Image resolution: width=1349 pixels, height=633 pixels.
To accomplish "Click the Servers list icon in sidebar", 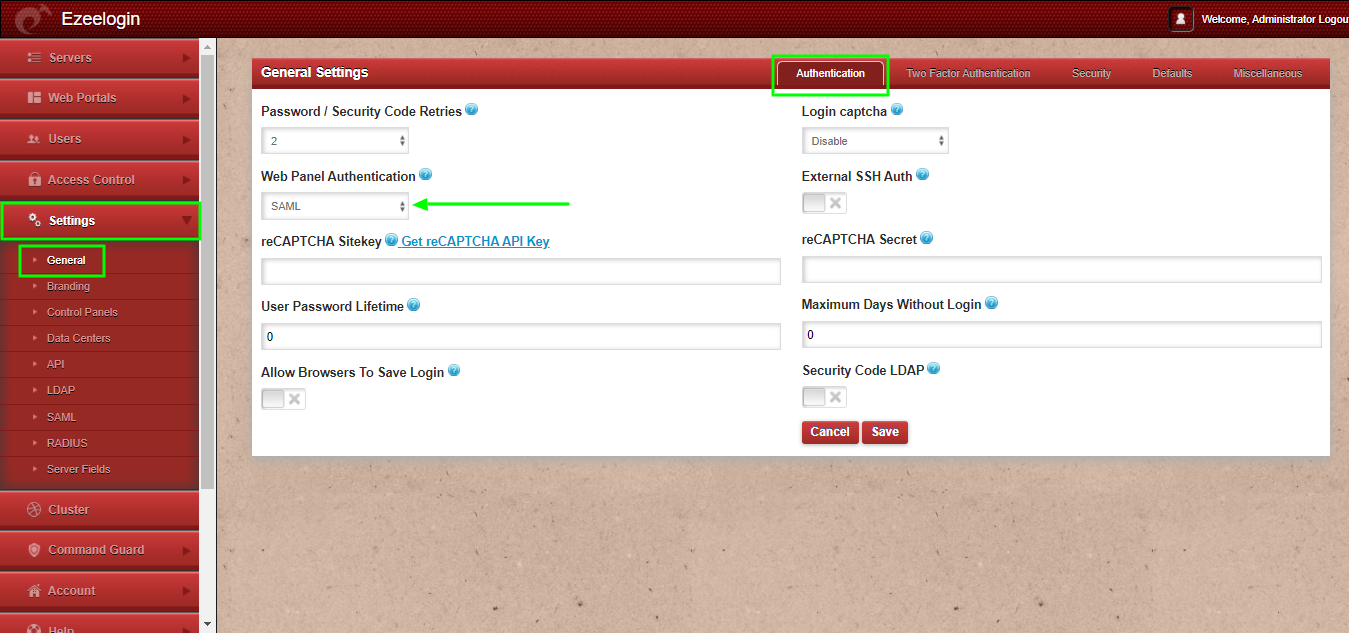I will coord(34,58).
